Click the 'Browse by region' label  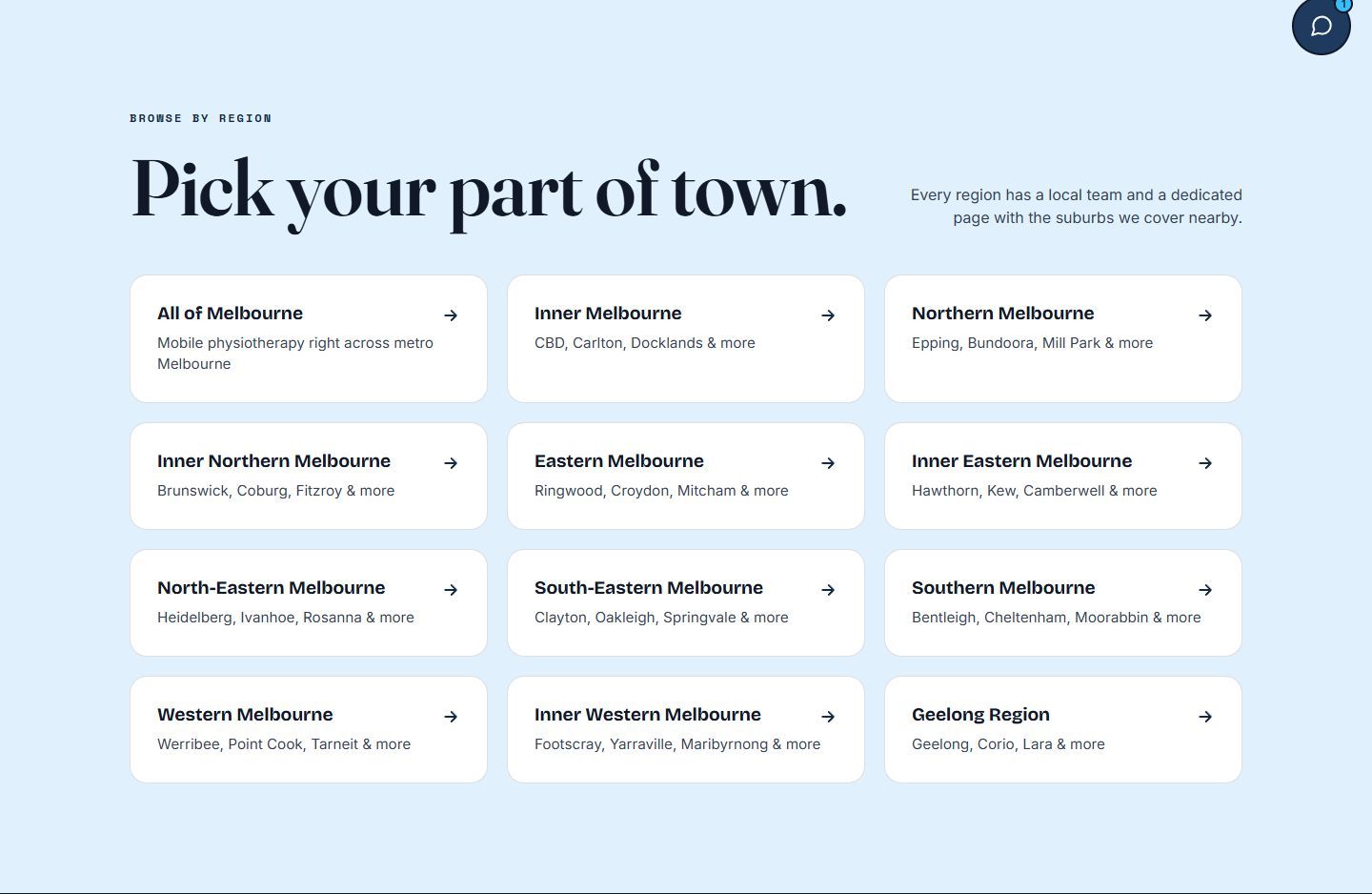pyautogui.click(x=201, y=118)
